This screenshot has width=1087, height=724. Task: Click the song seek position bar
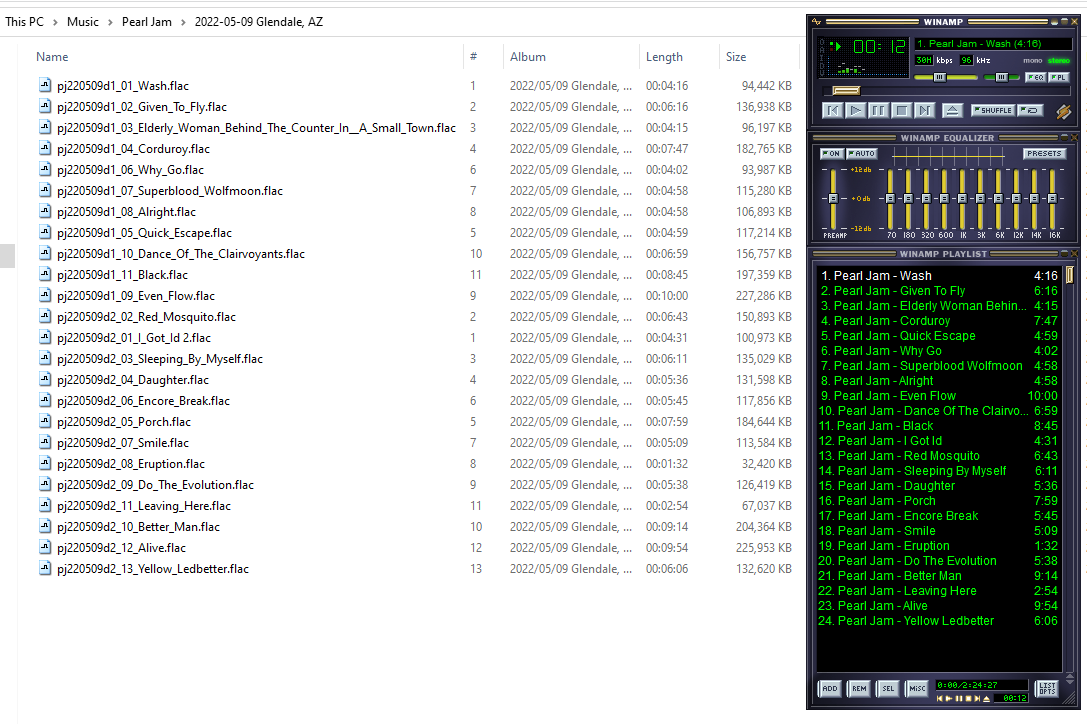click(946, 91)
